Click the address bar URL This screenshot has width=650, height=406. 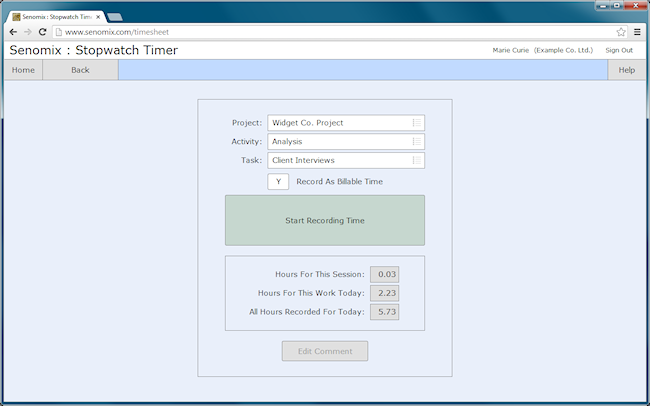(x=117, y=32)
